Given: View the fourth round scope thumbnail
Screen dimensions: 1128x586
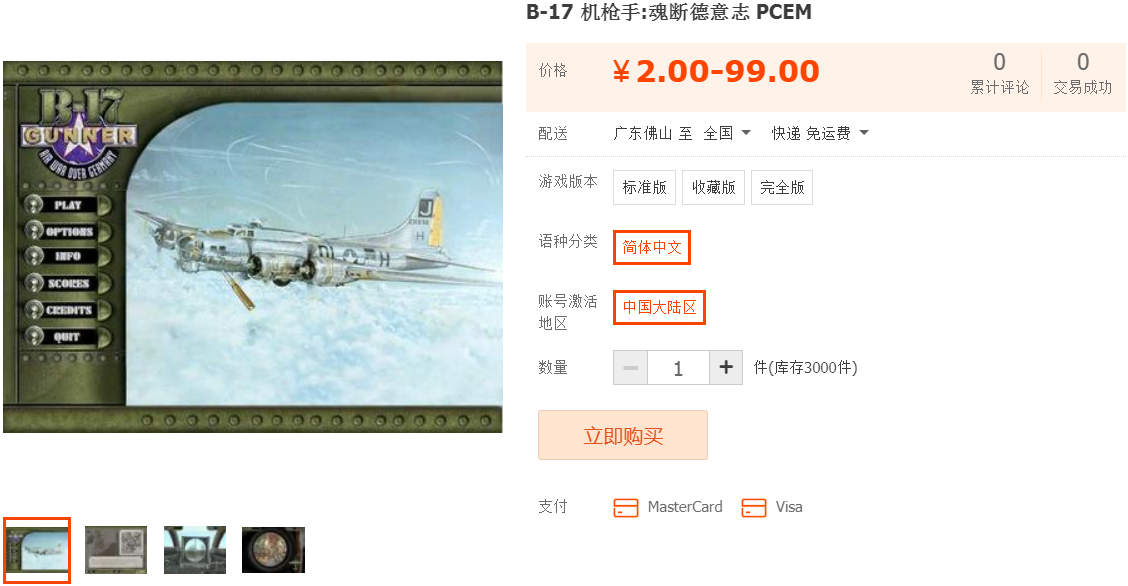Looking at the screenshot, I should click(273, 550).
